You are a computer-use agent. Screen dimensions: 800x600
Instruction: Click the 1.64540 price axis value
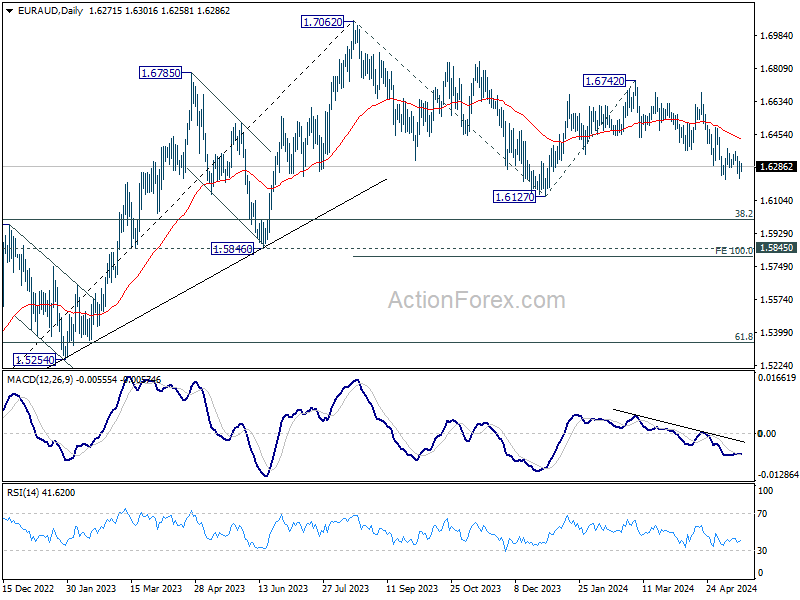(x=776, y=135)
